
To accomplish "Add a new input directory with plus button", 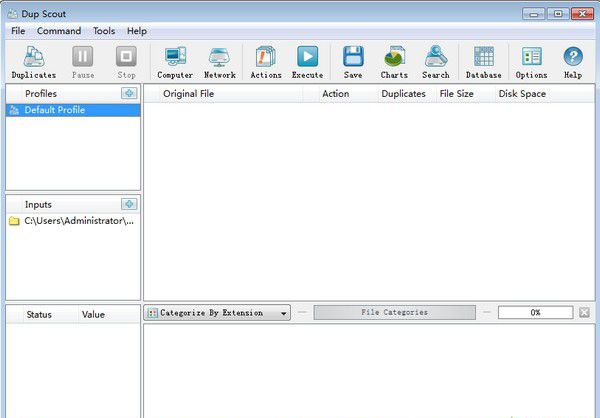I will (128, 204).
